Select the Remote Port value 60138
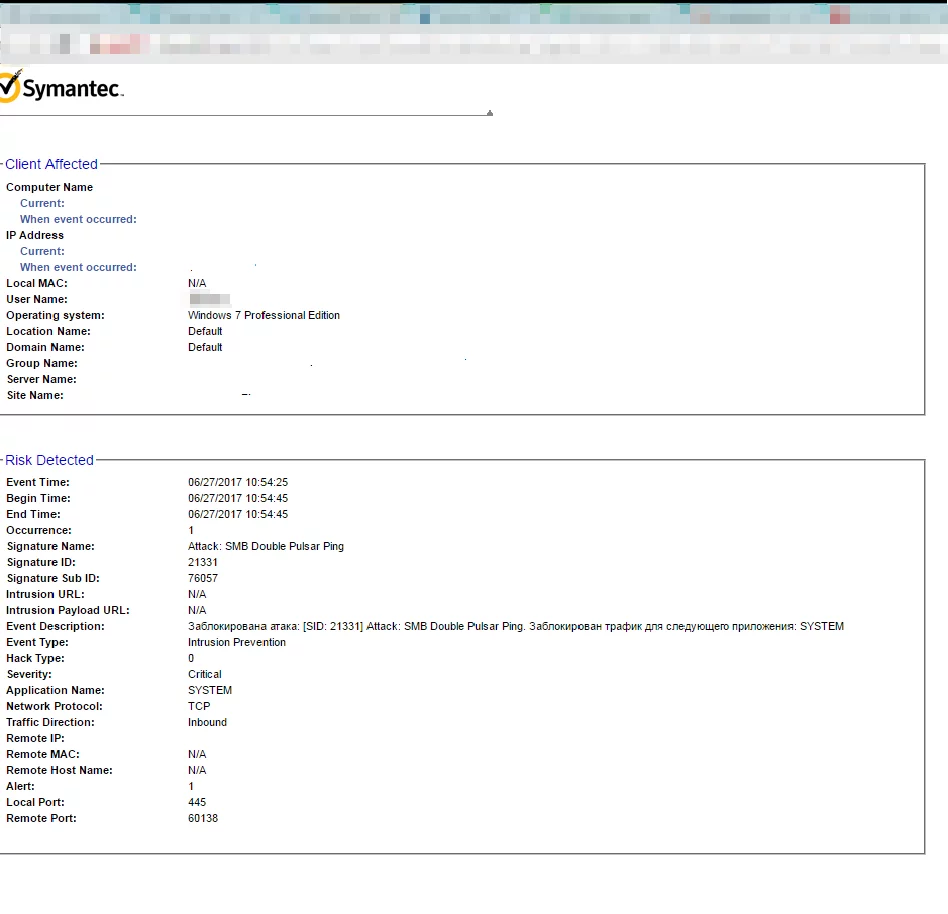948x914 pixels. pos(203,818)
